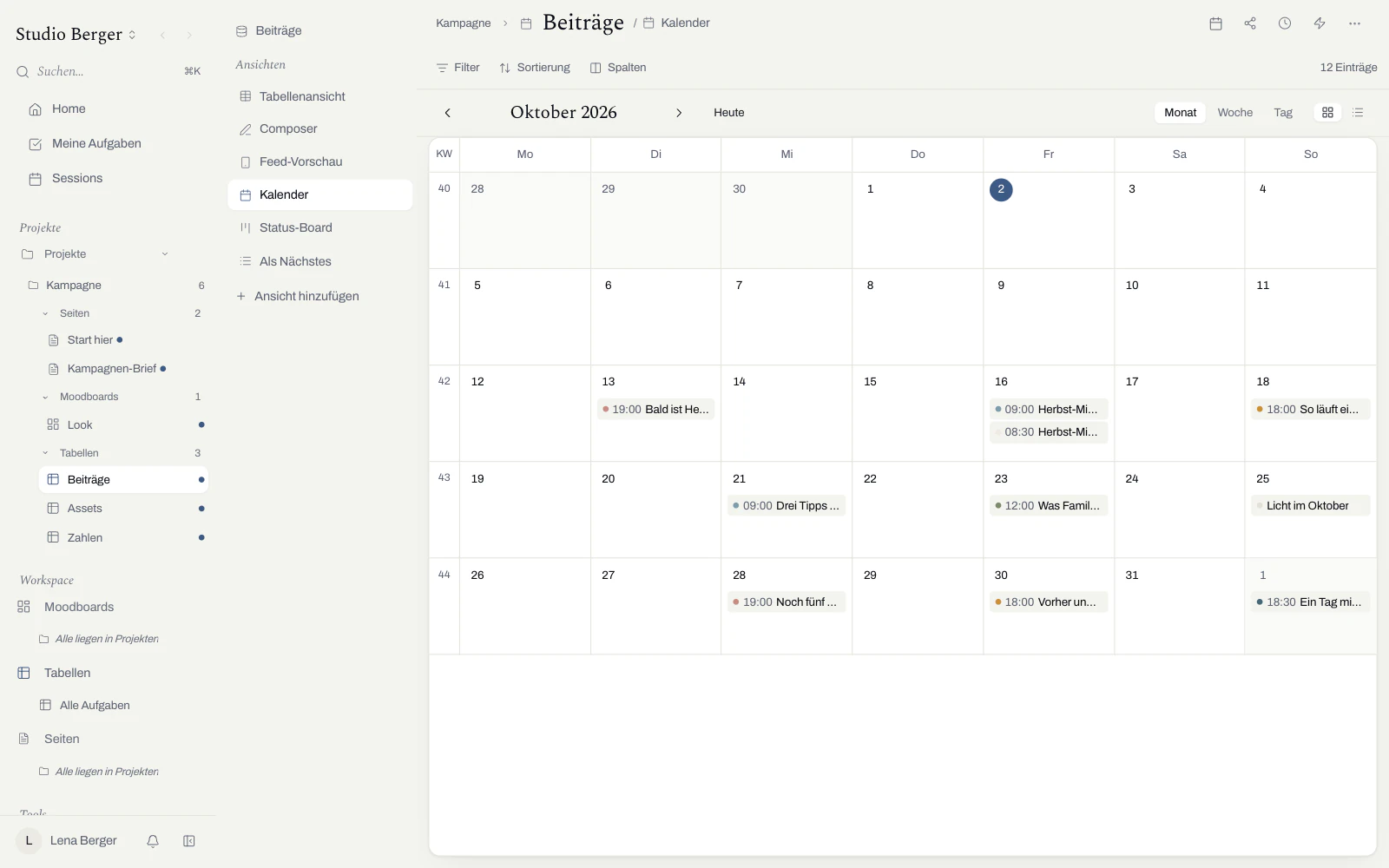Click the lightning bolt automation icon
The image size is (1389, 868).
[1320, 23]
